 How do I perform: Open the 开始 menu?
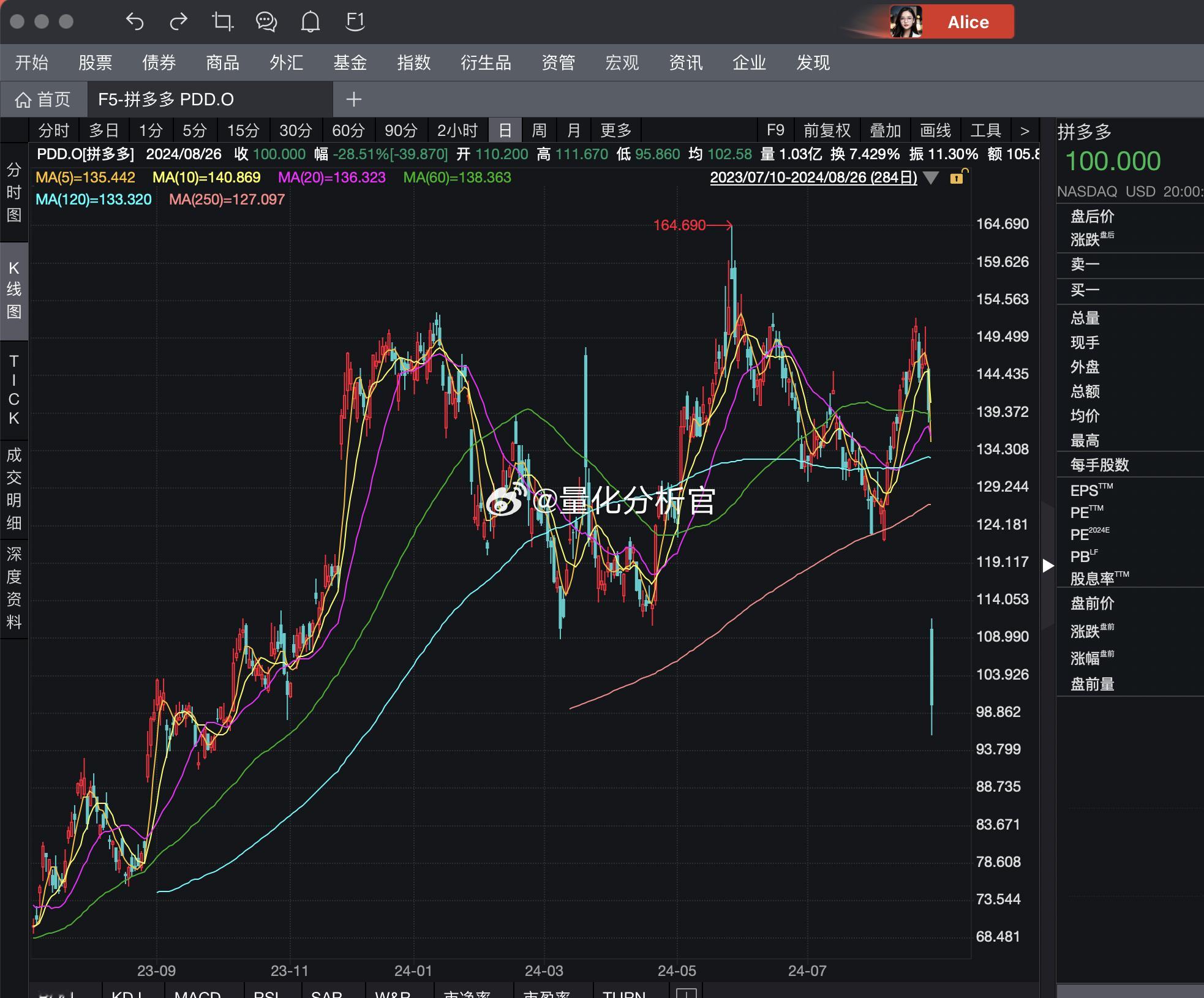coord(32,62)
